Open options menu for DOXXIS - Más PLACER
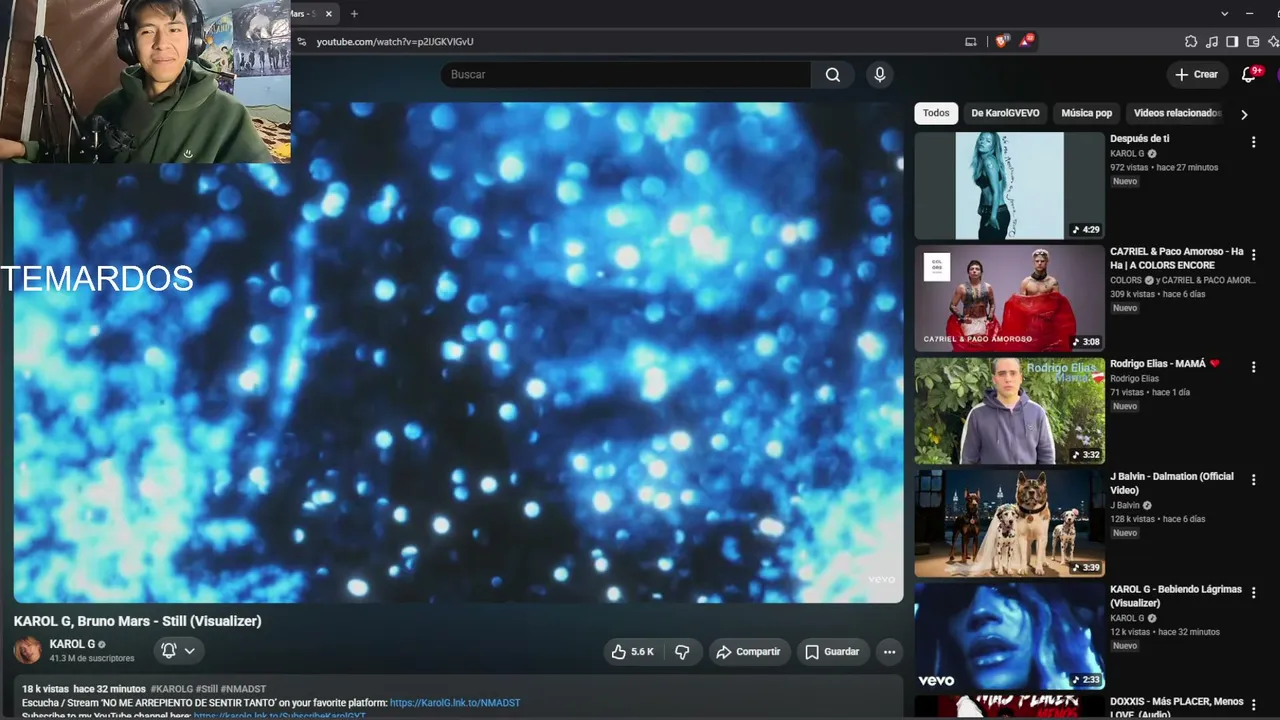 [x=1253, y=705]
